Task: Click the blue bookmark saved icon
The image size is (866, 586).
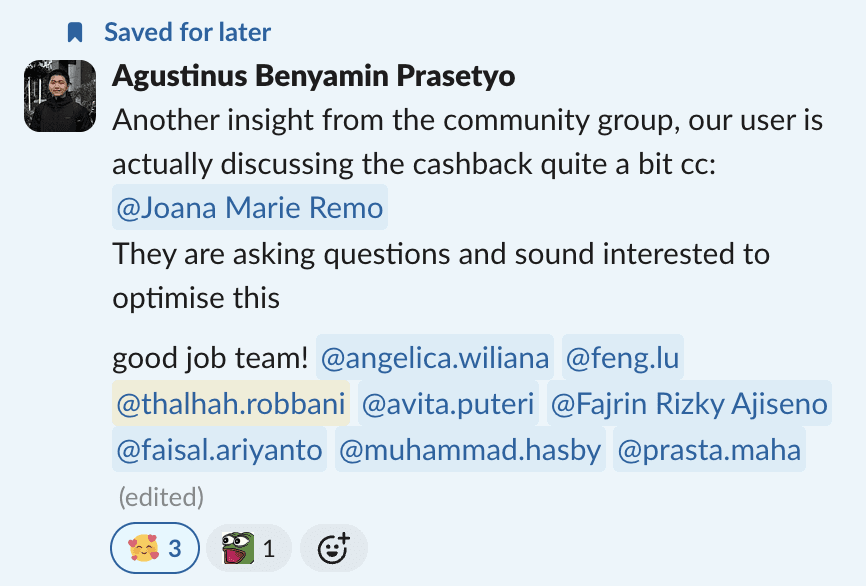Action: point(75,32)
